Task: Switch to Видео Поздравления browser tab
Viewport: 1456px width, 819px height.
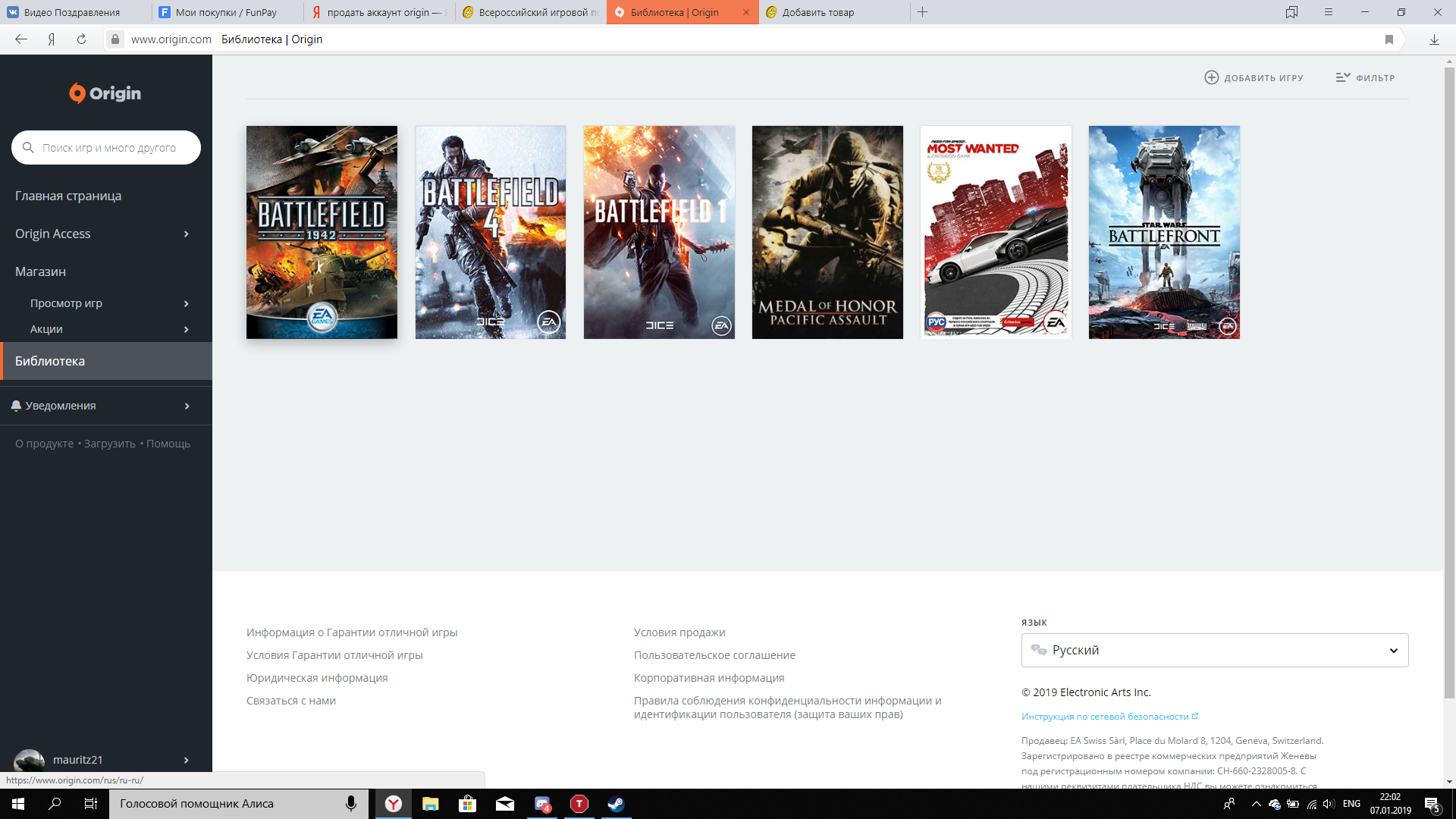Action: 76,12
